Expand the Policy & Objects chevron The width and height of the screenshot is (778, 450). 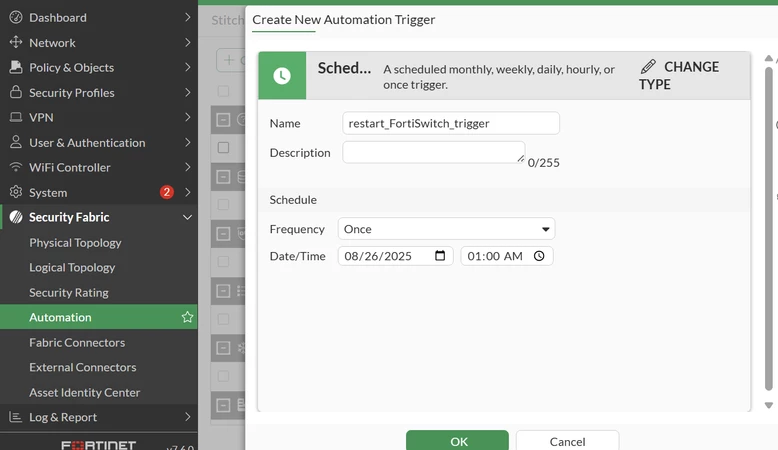click(188, 67)
